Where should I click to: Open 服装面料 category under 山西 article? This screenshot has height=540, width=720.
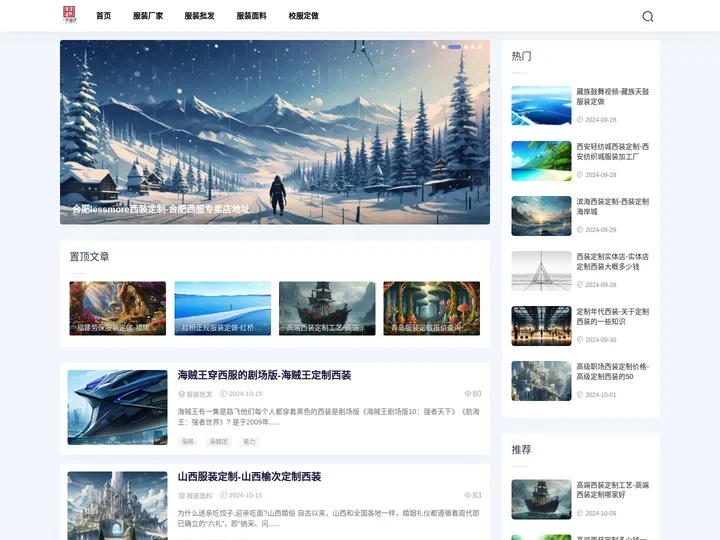199,495
